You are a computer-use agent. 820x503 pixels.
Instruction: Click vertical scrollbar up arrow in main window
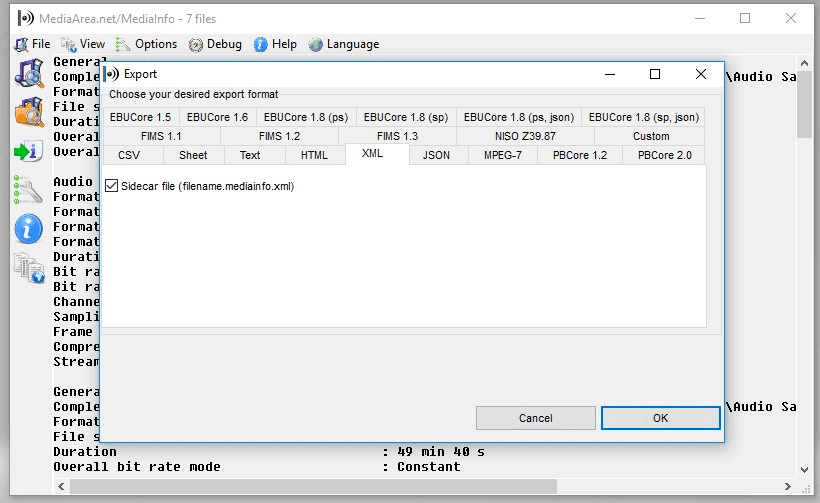804,63
